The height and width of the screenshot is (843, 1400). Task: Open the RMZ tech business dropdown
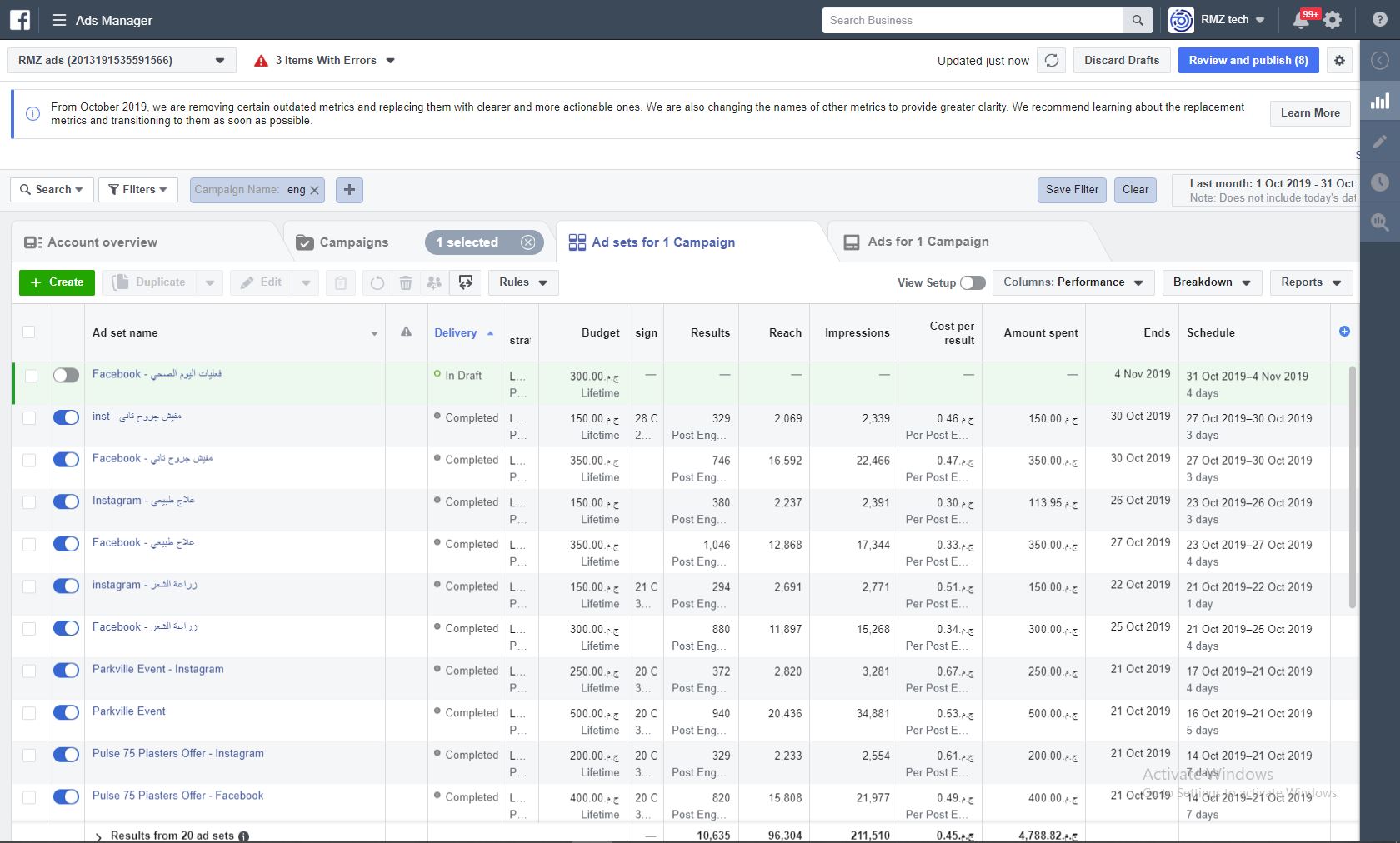[x=1232, y=20]
